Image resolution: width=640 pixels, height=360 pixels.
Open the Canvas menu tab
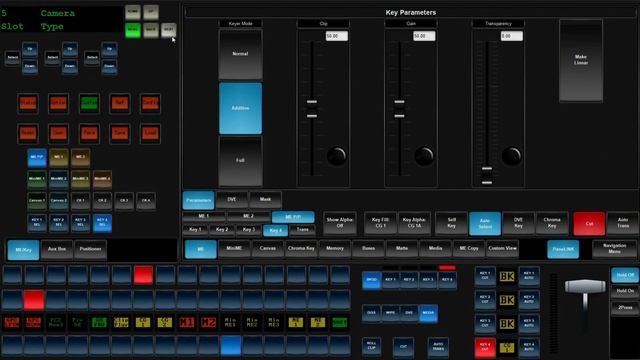click(x=267, y=249)
